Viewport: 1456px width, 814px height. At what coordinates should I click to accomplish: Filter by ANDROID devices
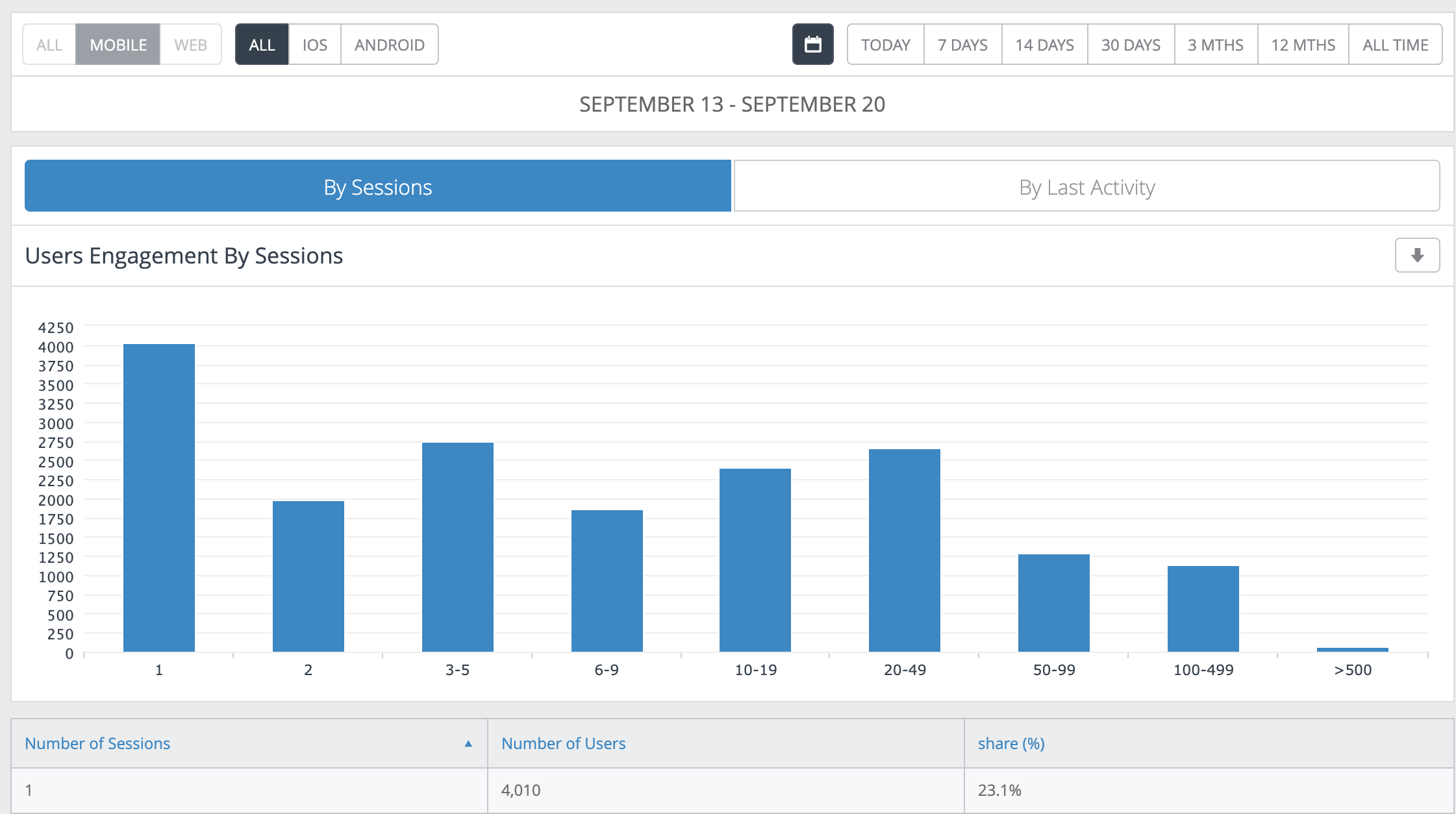(389, 45)
